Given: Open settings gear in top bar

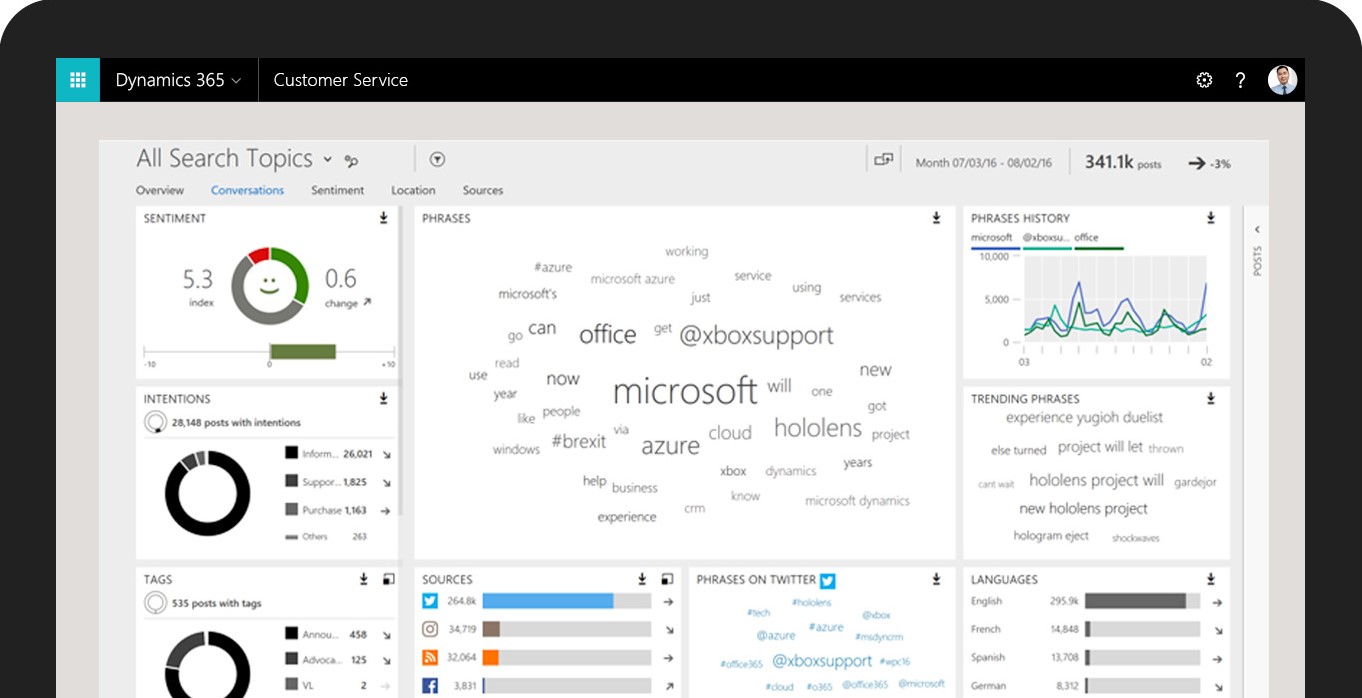Looking at the screenshot, I should [1204, 80].
